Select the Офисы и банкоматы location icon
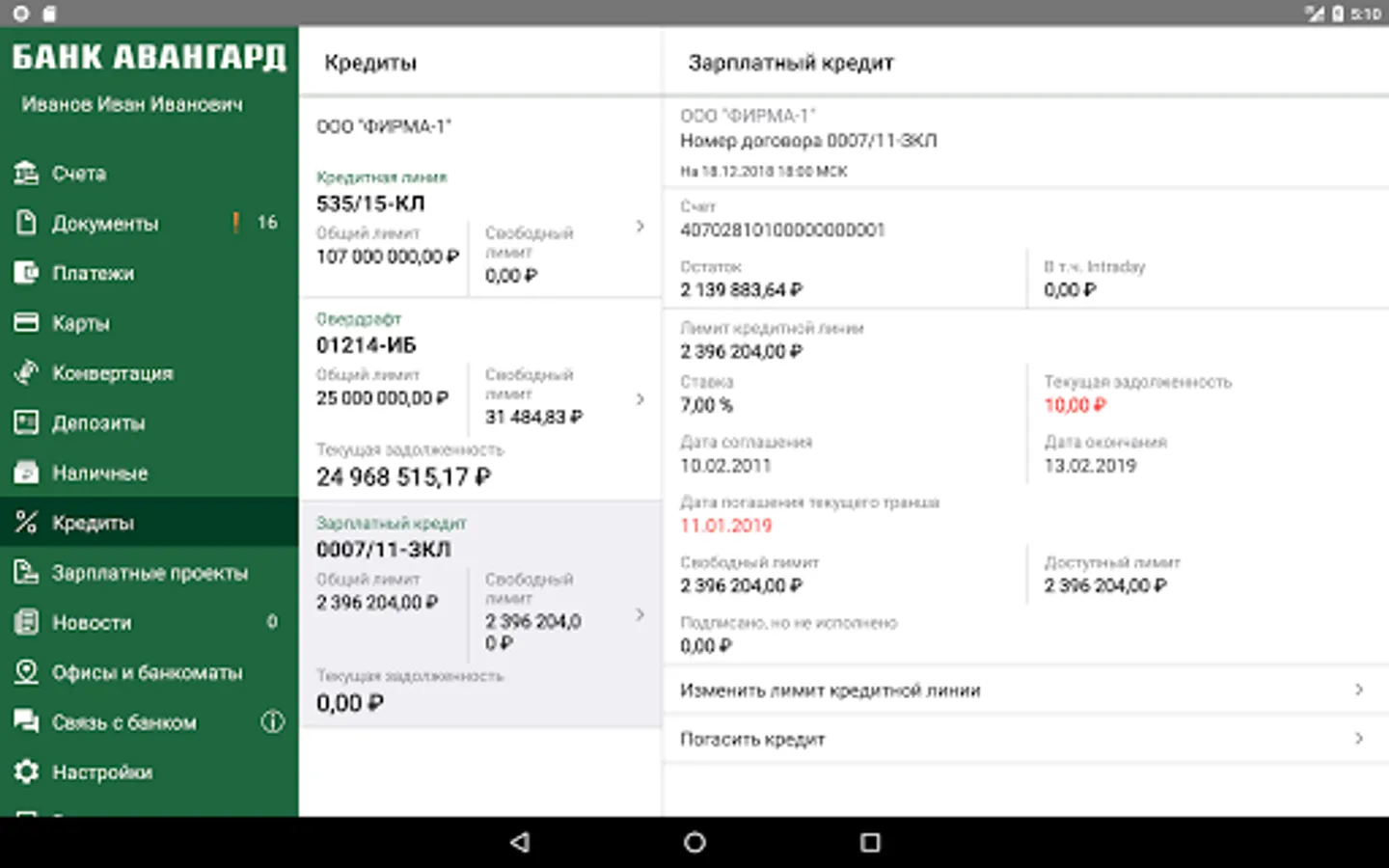The width and height of the screenshot is (1389, 868). click(26, 672)
